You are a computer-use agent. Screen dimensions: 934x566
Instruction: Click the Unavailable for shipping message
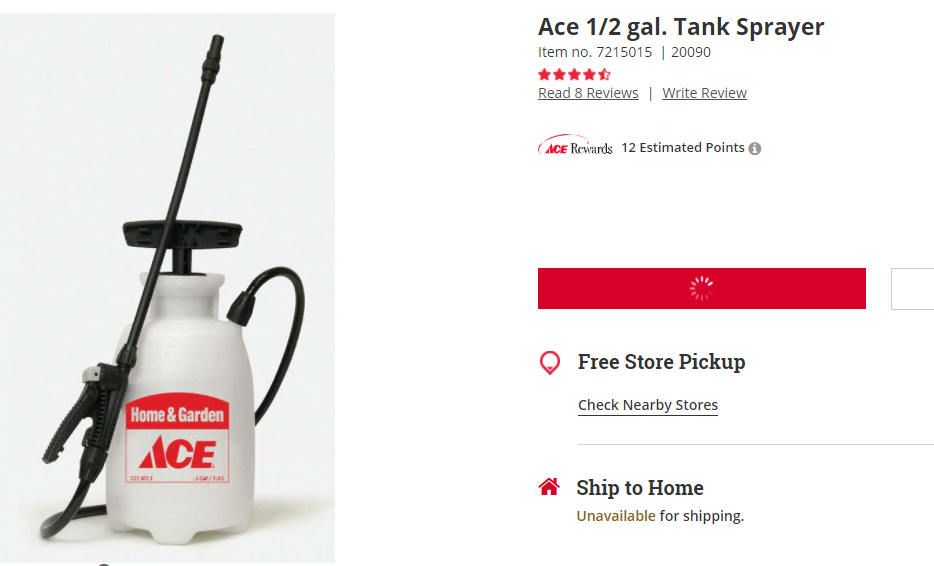[x=660, y=516]
